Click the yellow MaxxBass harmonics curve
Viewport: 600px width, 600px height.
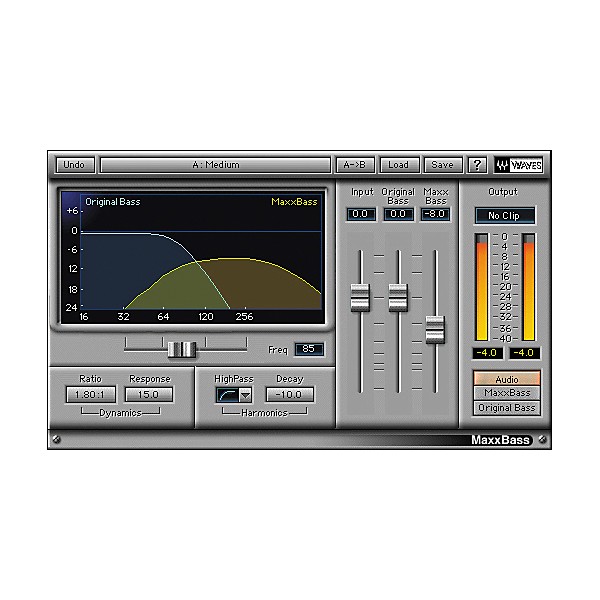[x=237, y=259]
